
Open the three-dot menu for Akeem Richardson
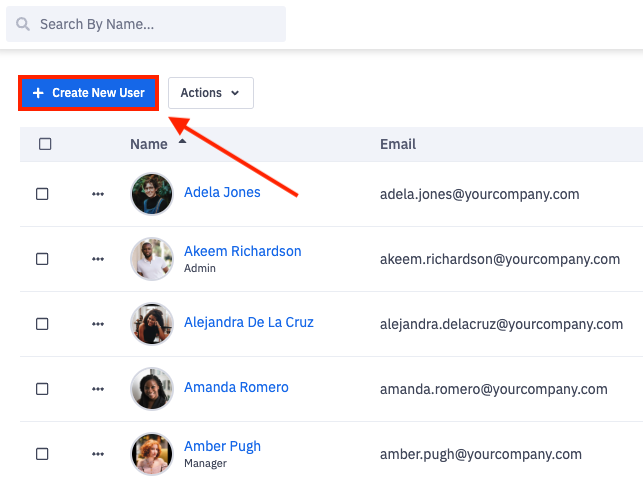point(98,259)
